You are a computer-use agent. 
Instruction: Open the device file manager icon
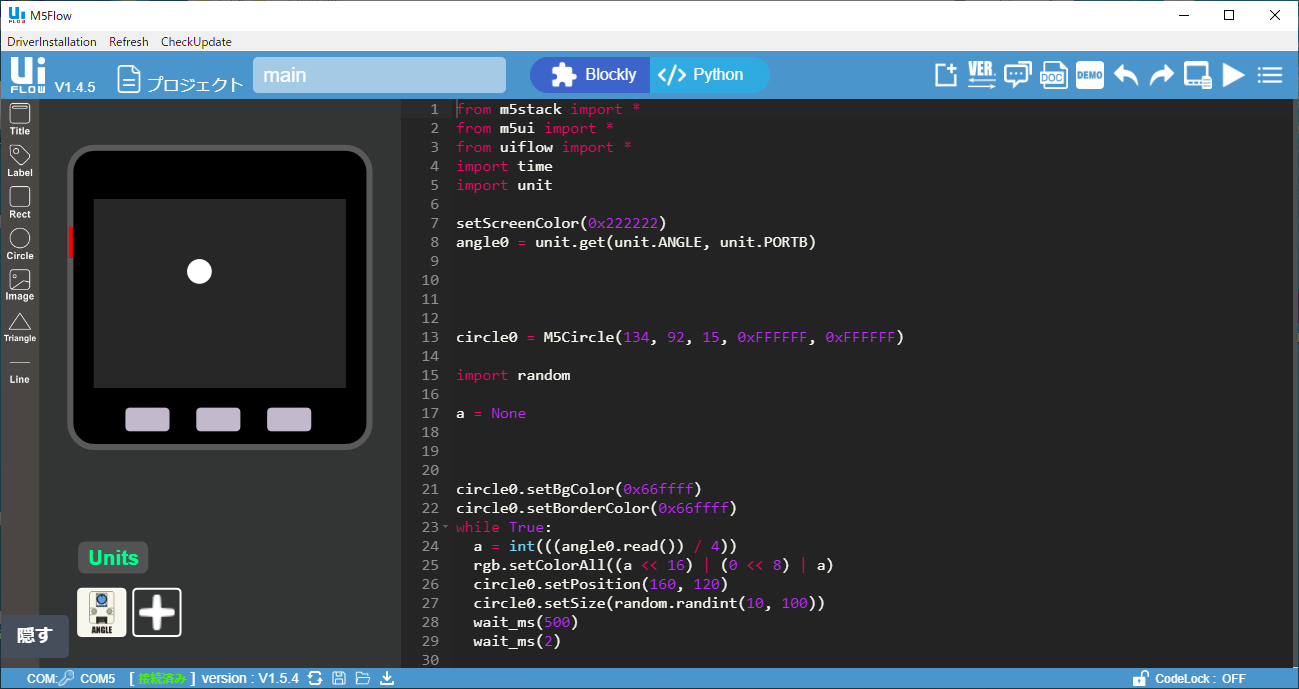pyautogui.click(x=1197, y=75)
